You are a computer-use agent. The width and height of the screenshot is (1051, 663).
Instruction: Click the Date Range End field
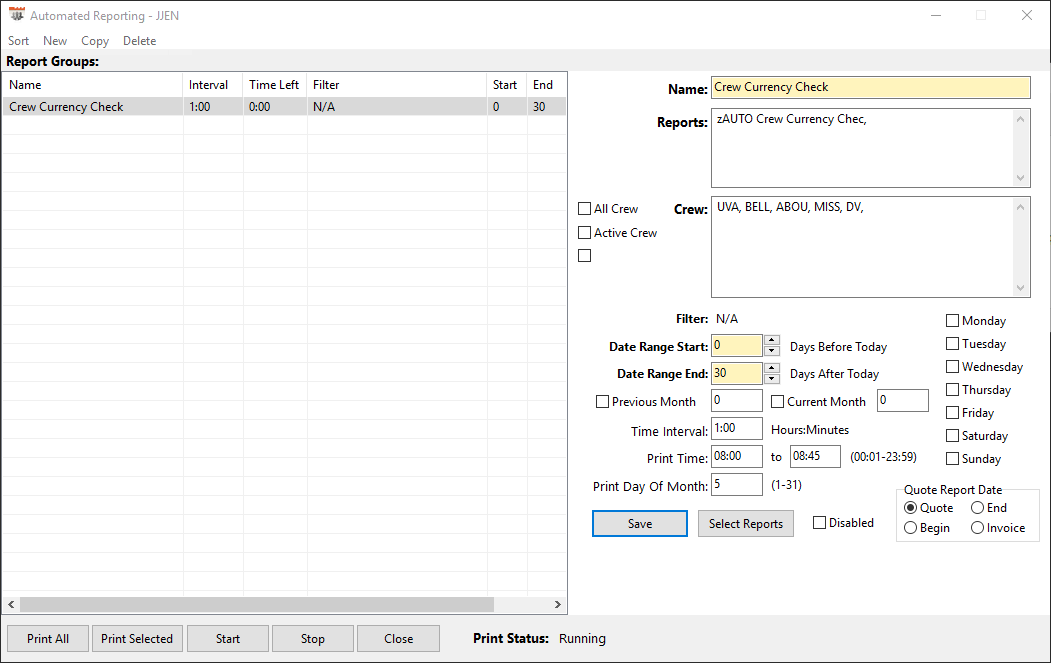pyautogui.click(x=737, y=373)
